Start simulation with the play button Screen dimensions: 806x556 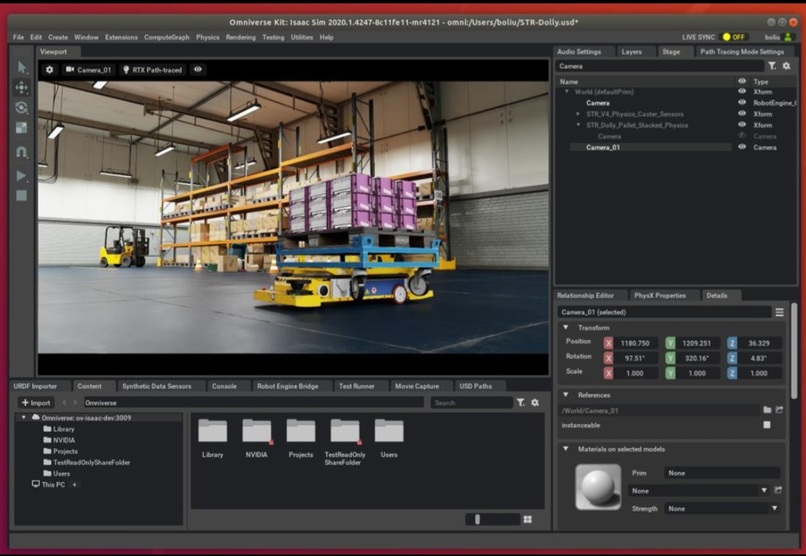[21, 176]
